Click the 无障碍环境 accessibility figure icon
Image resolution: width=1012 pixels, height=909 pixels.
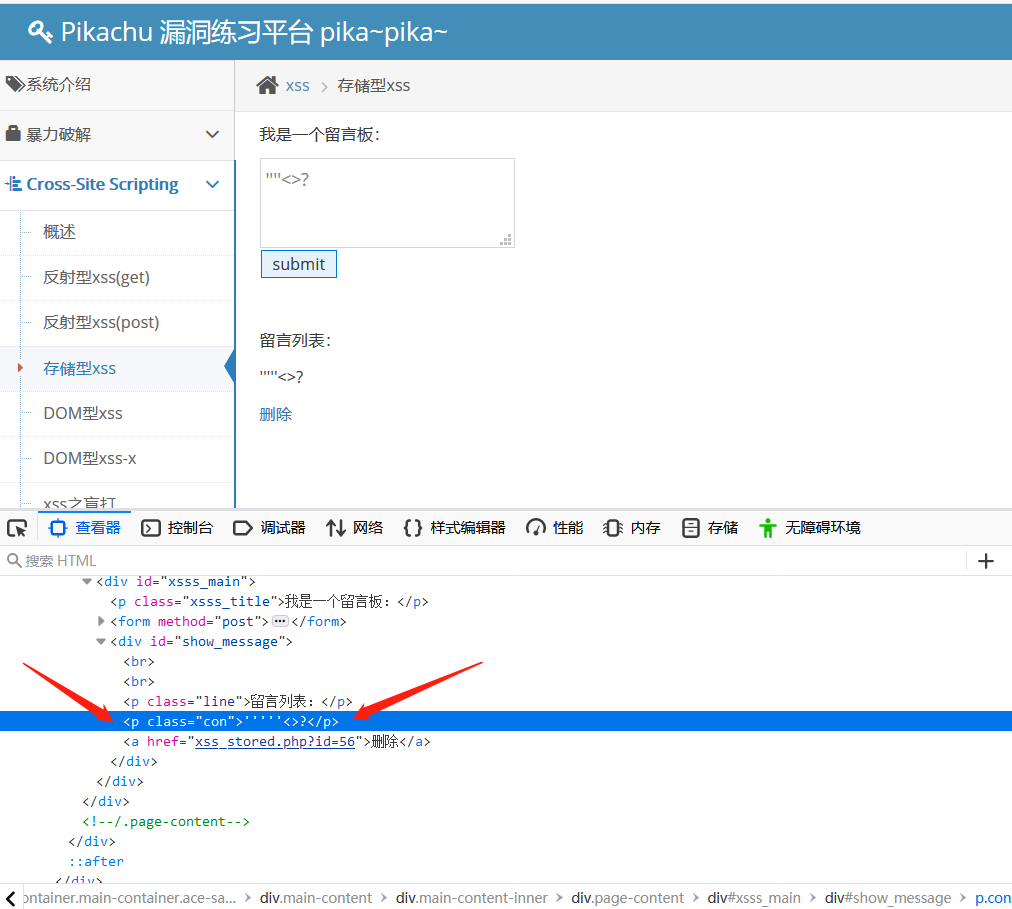767,528
